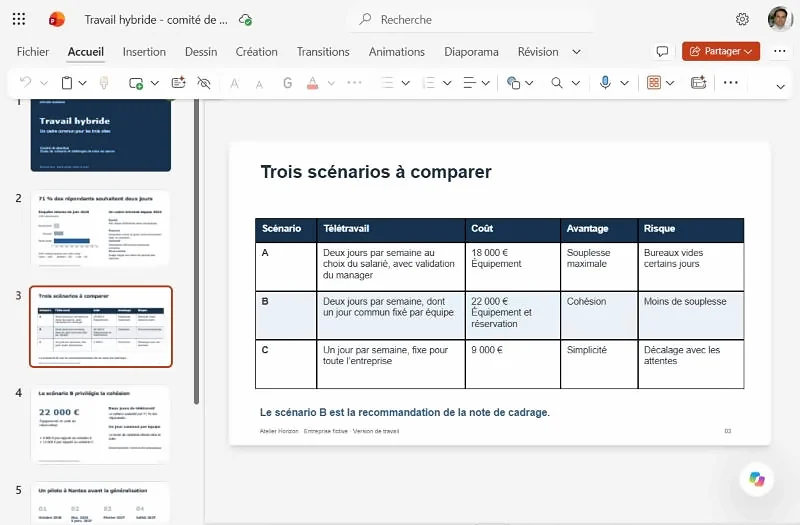Image resolution: width=800 pixels, height=525 pixels.
Task: Check the cloud save status icon
Action: click(x=245, y=20)
